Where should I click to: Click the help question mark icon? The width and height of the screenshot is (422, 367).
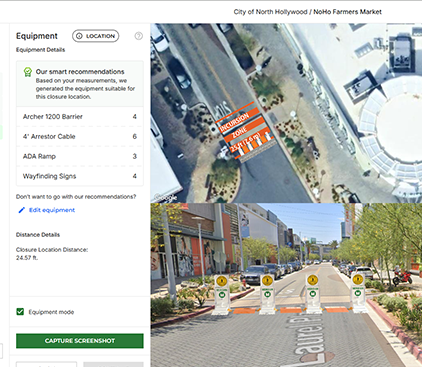pos(138,36)
